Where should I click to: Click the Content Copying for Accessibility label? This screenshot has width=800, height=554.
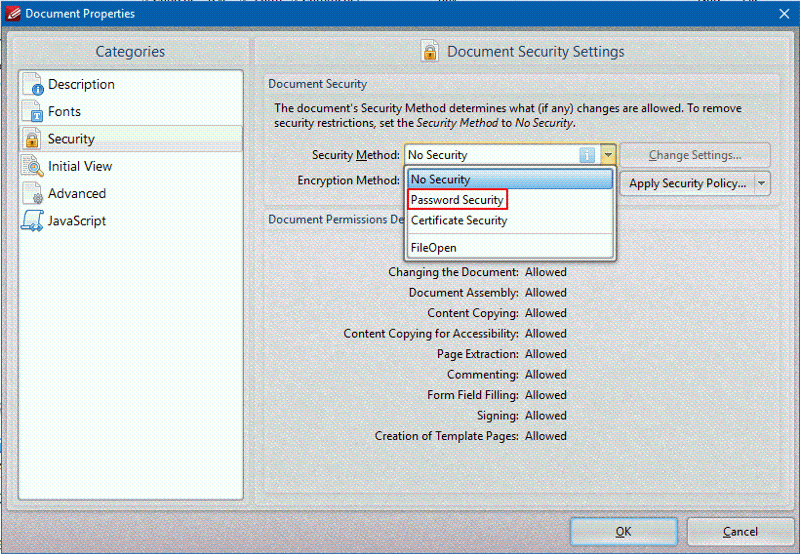point(431,334)
